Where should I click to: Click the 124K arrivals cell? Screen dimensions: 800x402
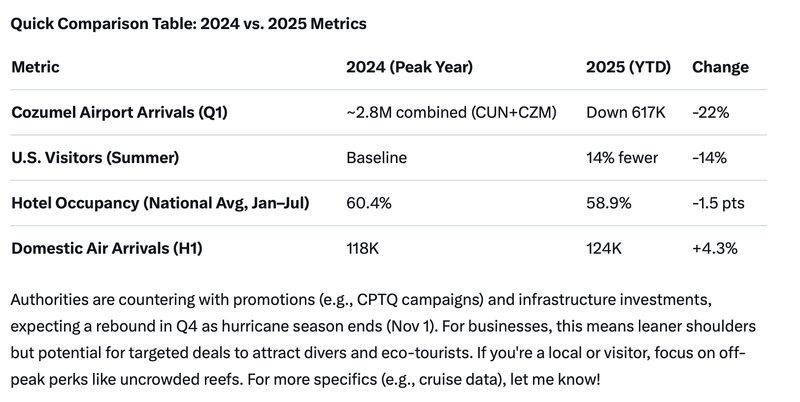point(605,248)
